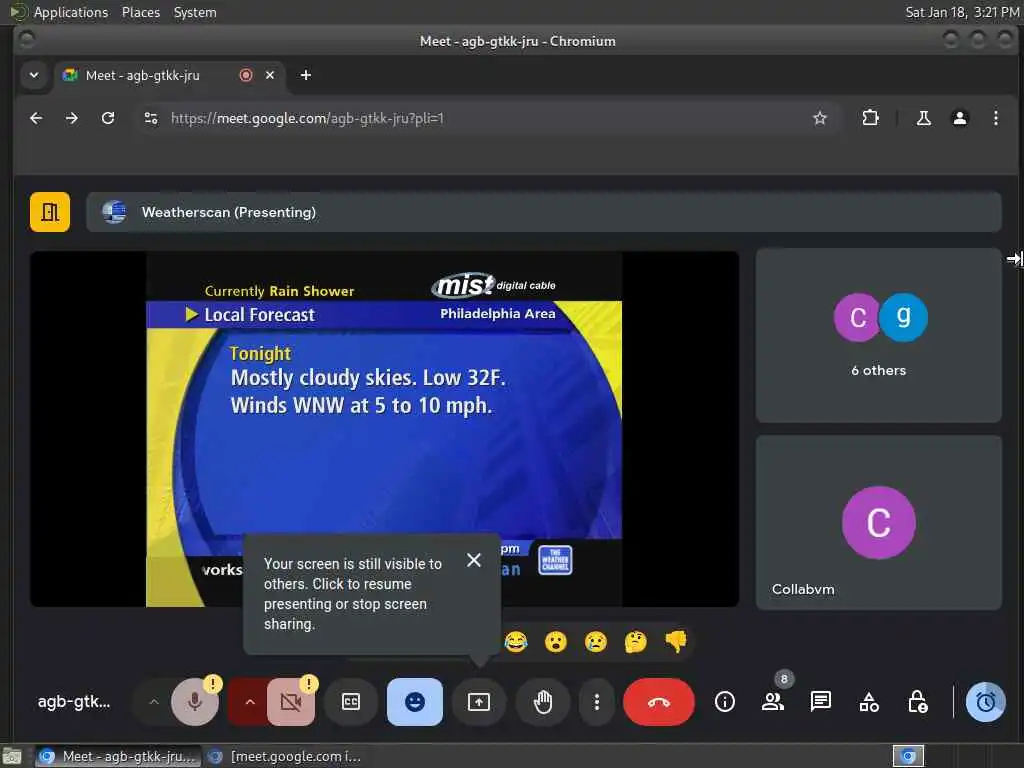
Task: Select the Meet - agb-gtkk-jru tab
Action: pos(168,75)
